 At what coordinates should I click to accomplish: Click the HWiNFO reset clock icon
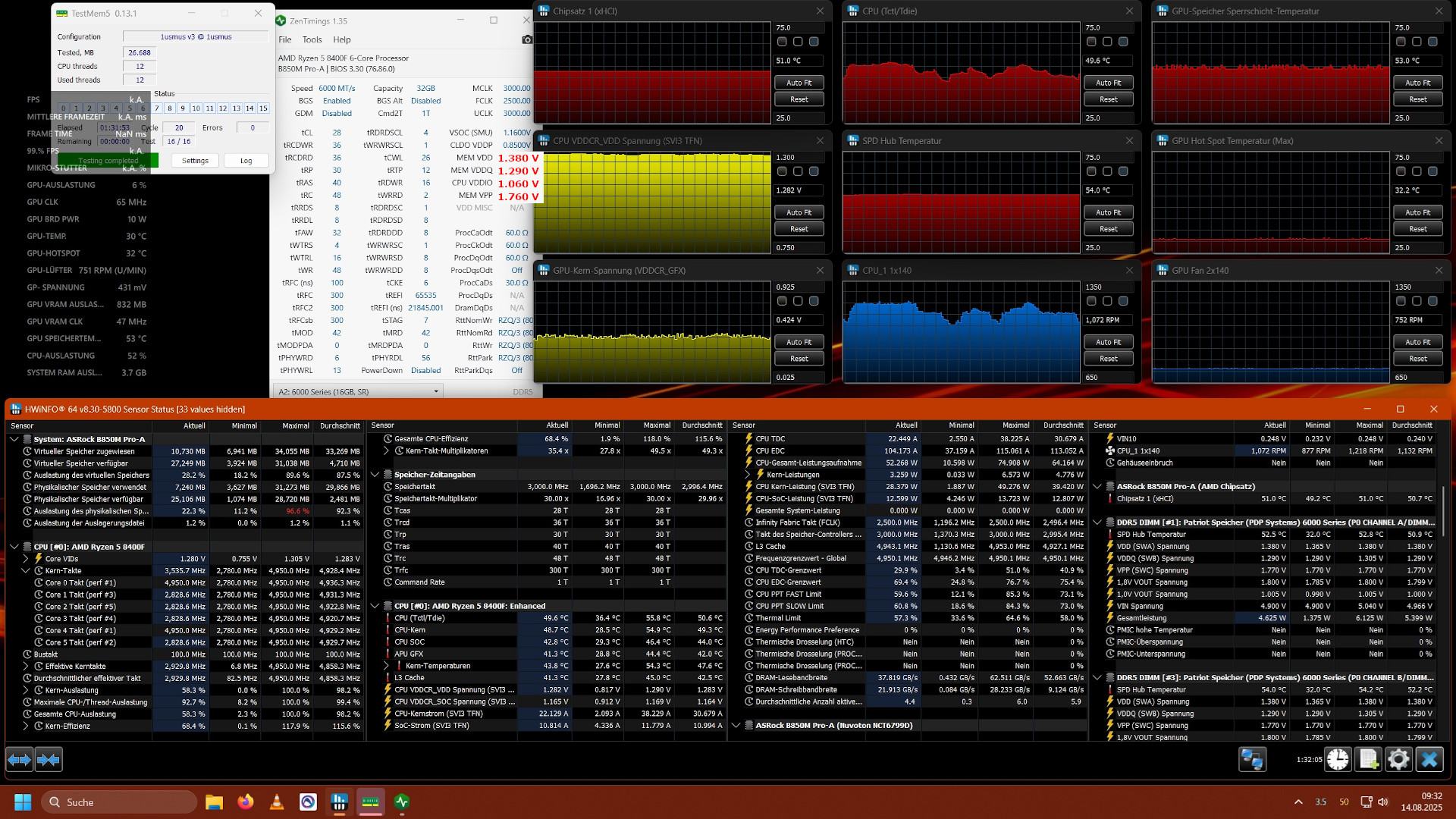(1338, 759)
